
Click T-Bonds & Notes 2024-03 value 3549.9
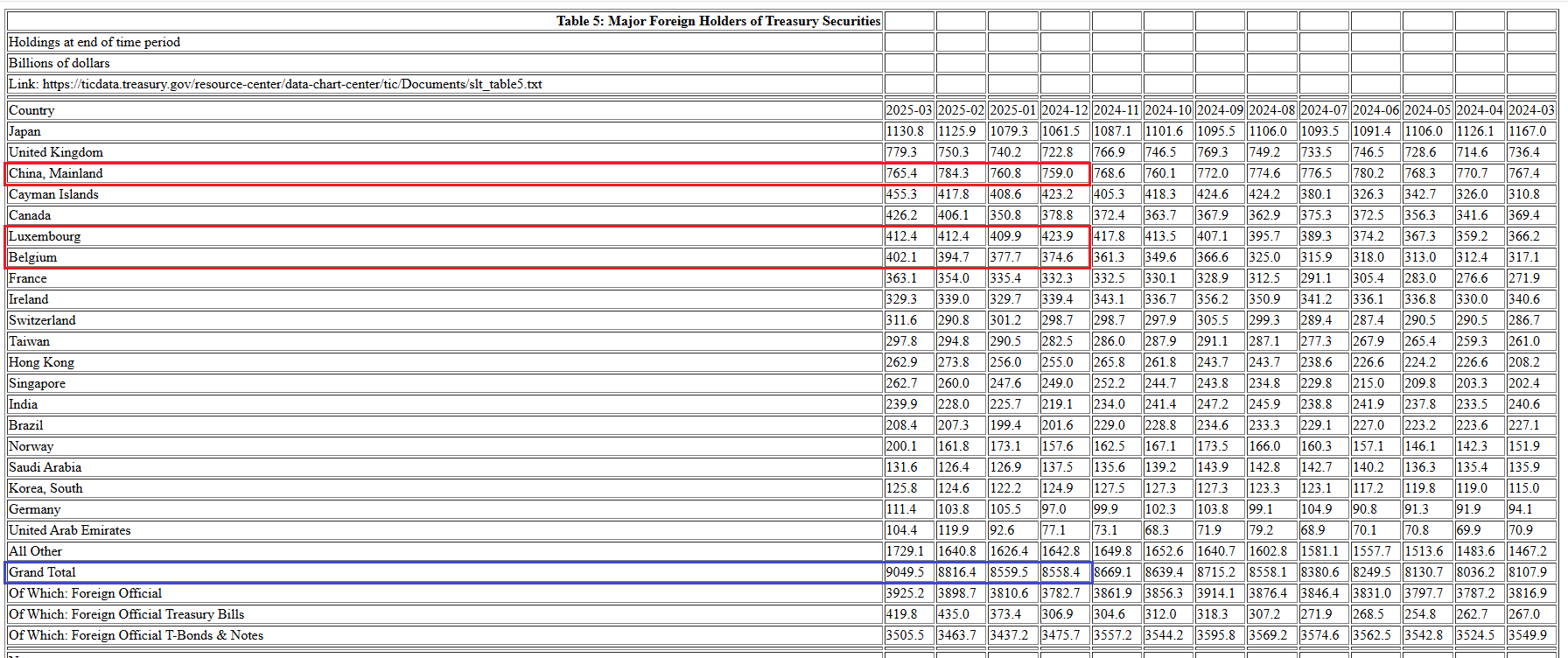(x=1531, y=635)
